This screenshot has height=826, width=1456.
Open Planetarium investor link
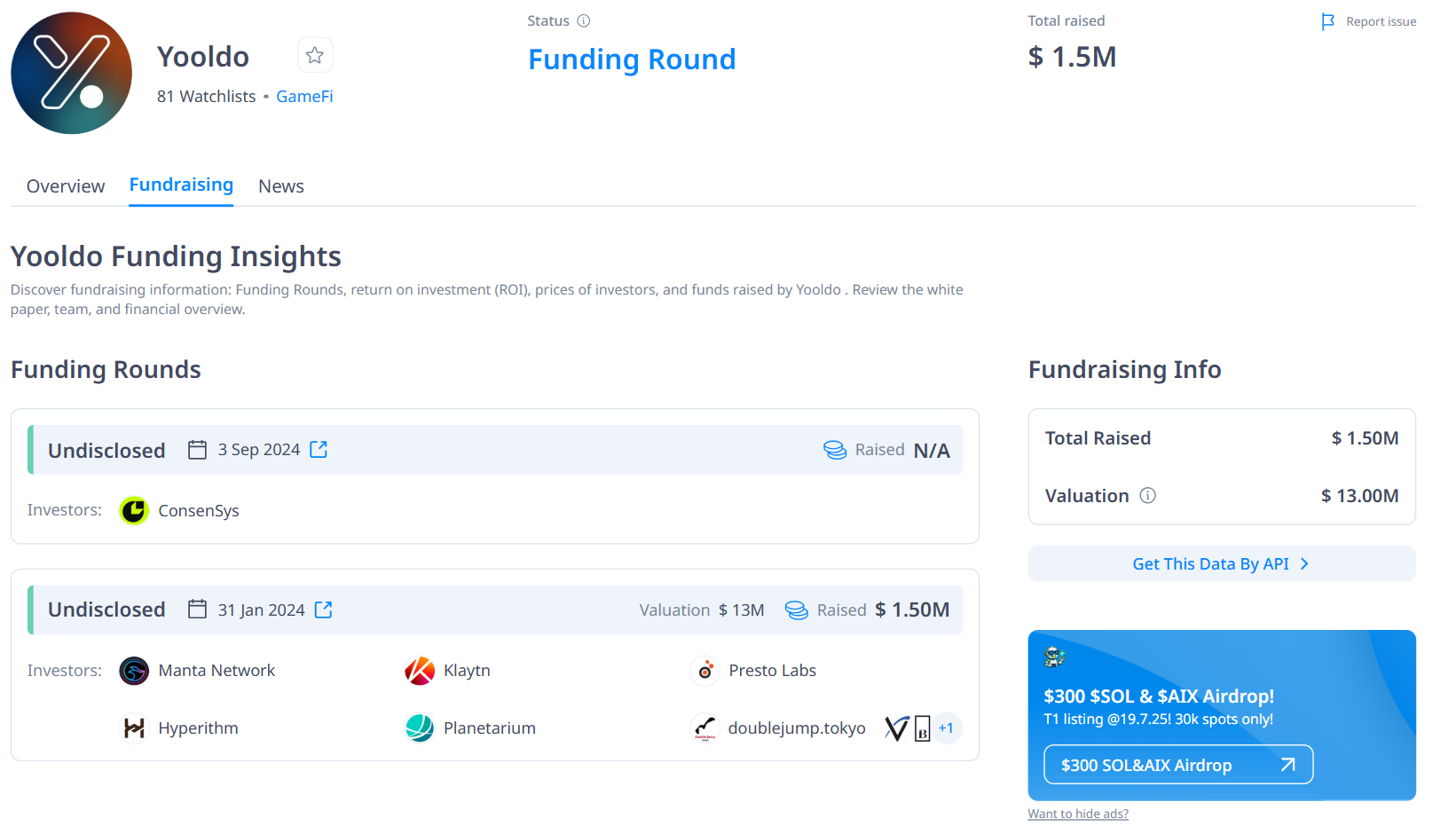[x=490, y=728]
